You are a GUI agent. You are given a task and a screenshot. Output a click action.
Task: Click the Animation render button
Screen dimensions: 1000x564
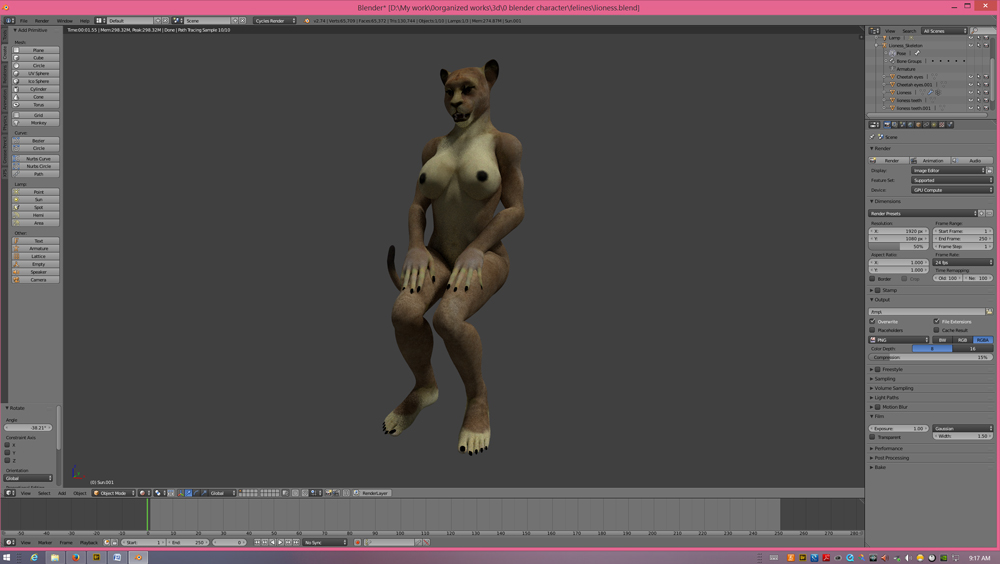pyautogui.click(x=930, y=160)
